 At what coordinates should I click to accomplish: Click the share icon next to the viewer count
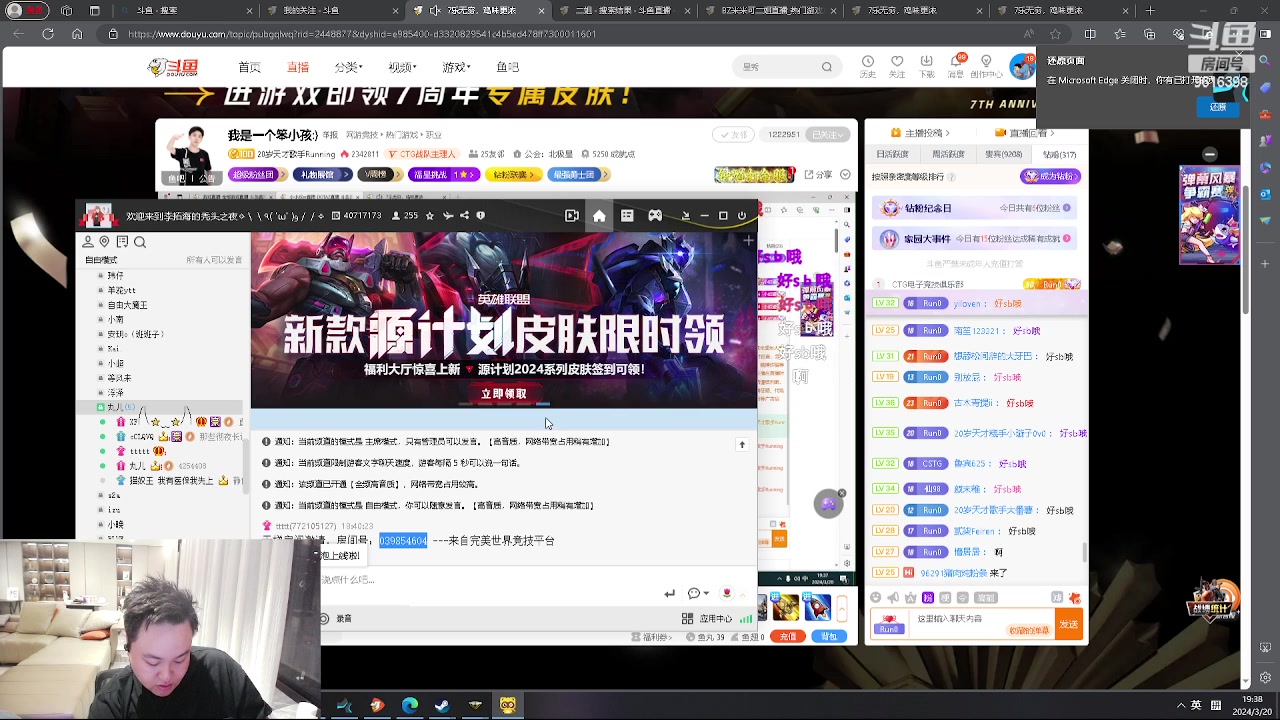point(464,215)
